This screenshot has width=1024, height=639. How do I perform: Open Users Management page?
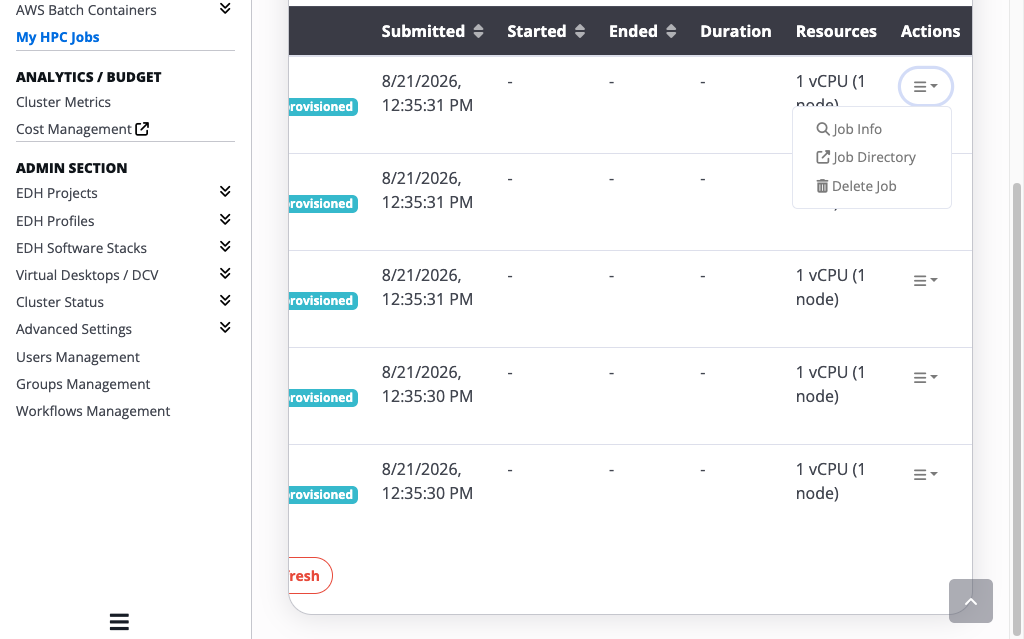78,357
